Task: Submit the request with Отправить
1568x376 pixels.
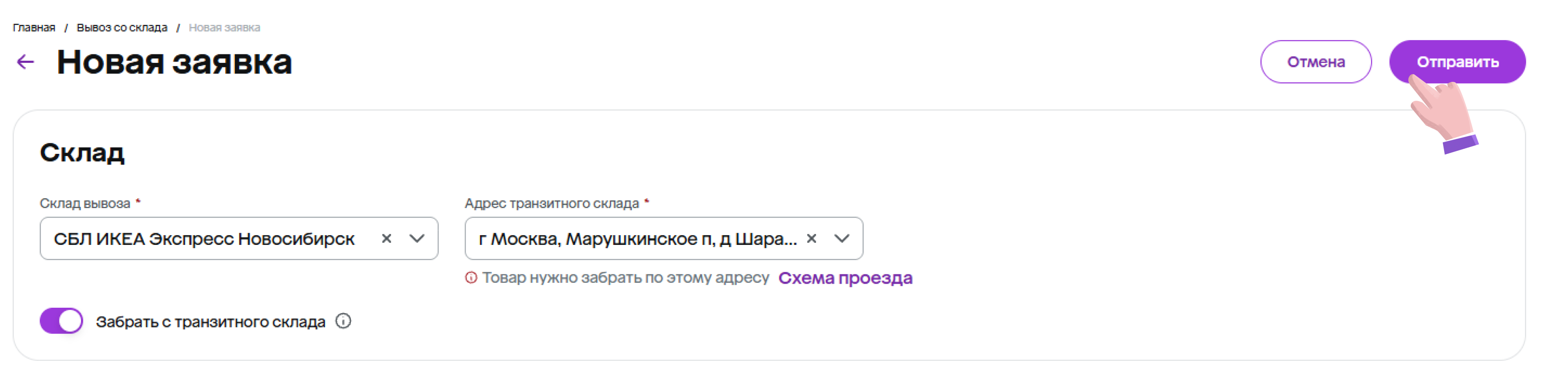Action: (1457, 62)
